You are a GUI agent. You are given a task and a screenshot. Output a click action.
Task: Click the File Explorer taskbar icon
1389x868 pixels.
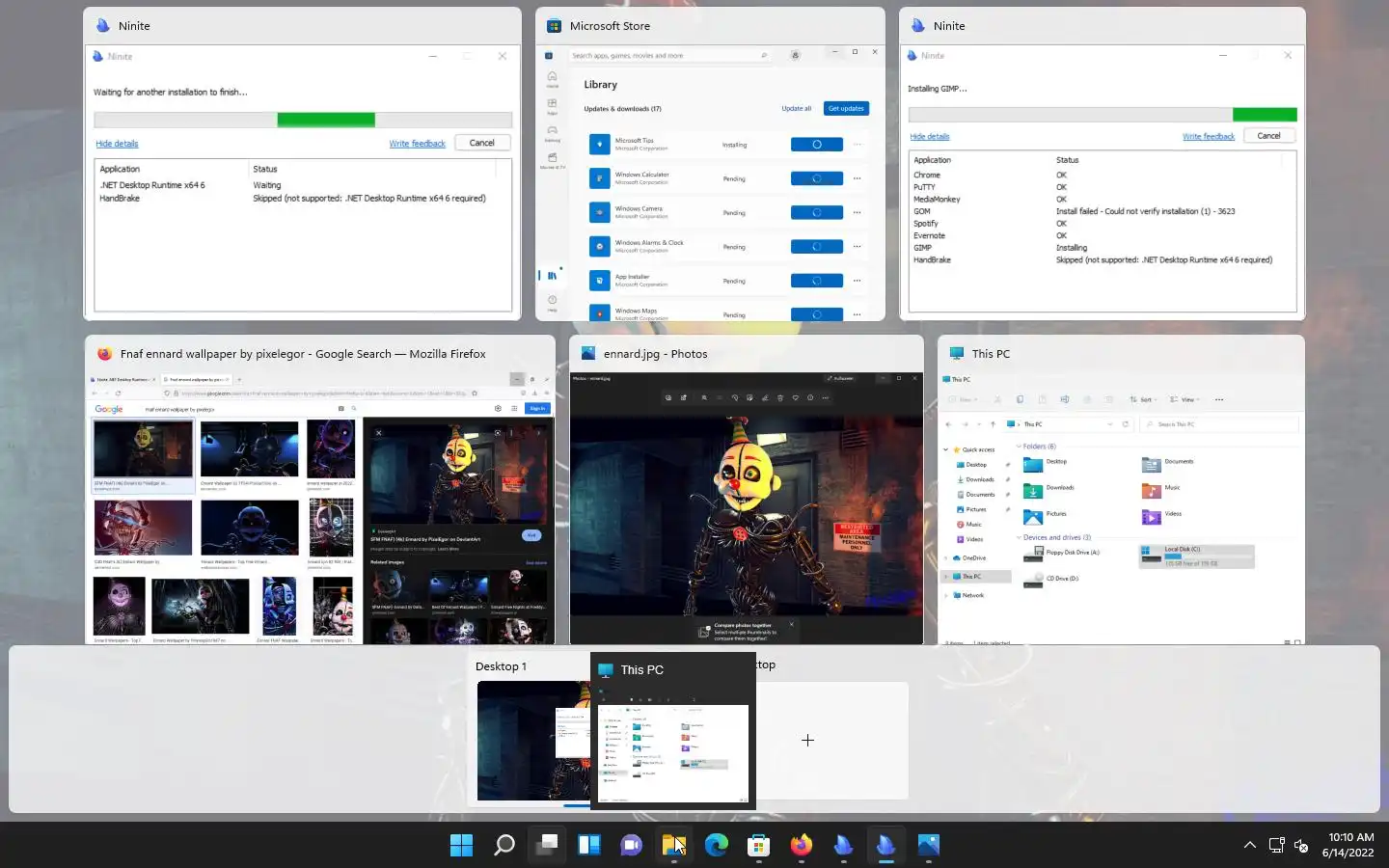pos(673,846)
